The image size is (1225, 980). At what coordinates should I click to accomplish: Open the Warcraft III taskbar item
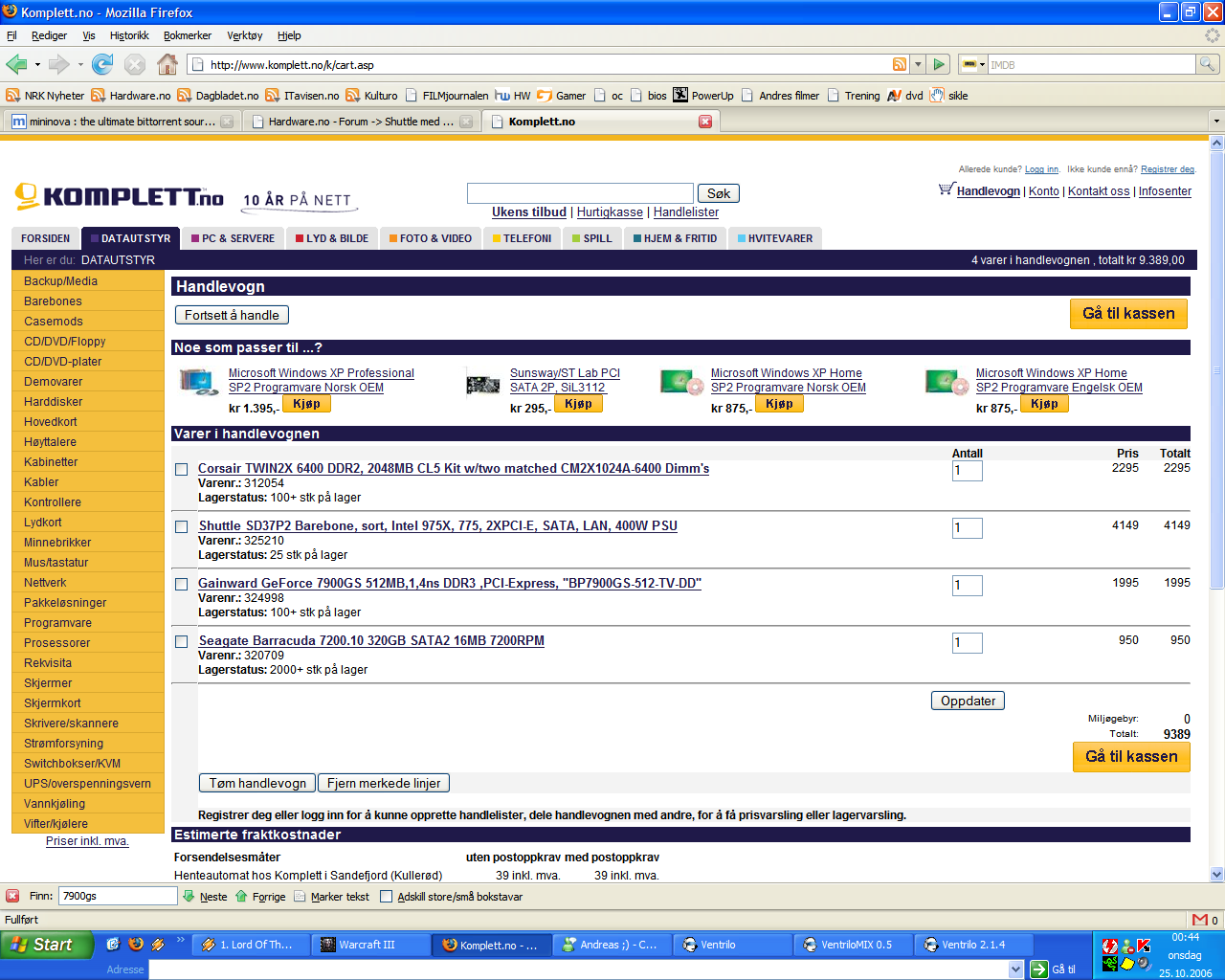tap(369, 945)
